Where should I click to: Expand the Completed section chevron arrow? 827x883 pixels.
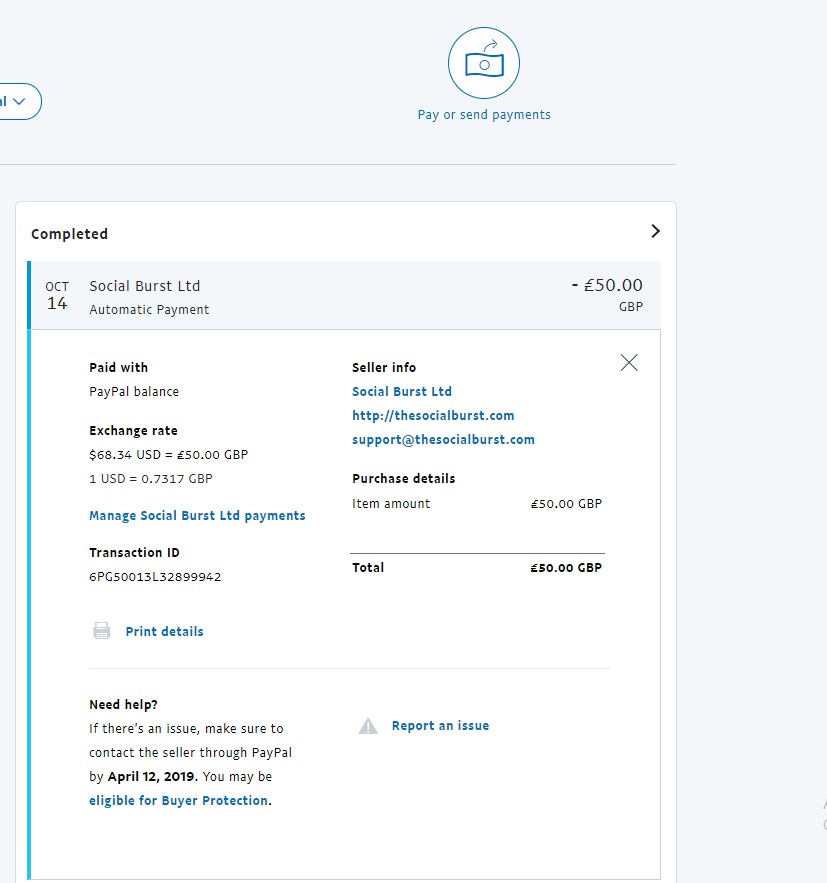[655, 231]
